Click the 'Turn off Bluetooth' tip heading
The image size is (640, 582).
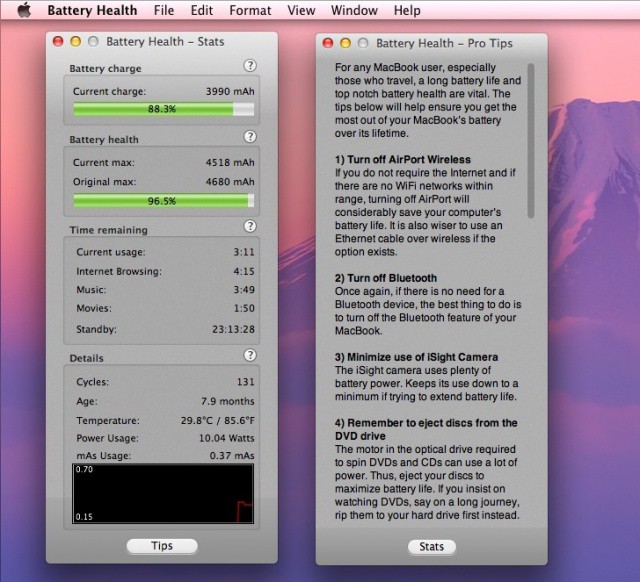point(386,278)
